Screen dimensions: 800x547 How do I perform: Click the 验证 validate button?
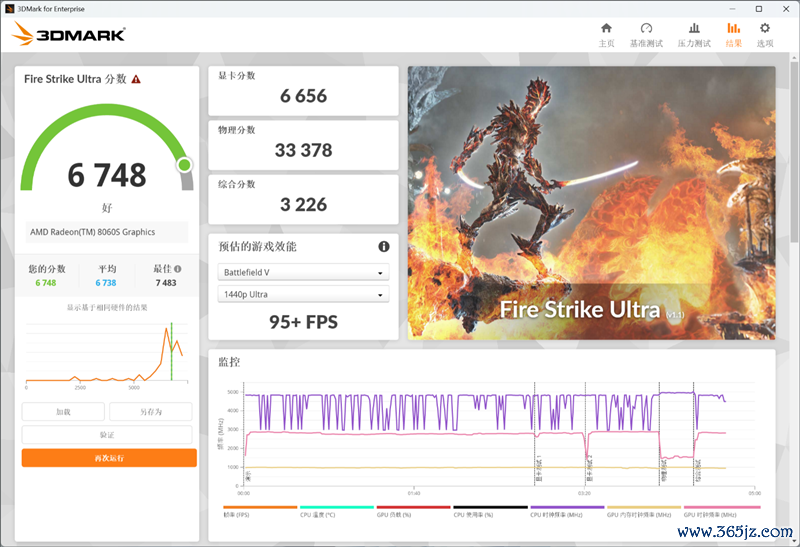pos(107,435)
